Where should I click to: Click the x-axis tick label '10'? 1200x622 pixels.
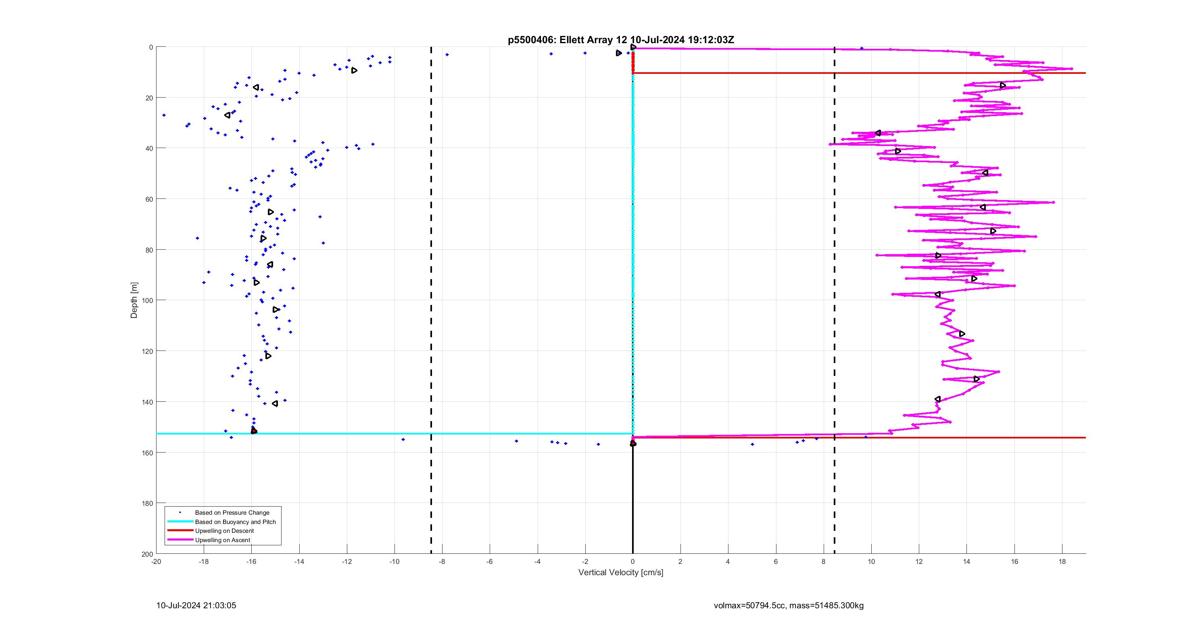click(871, 562)
